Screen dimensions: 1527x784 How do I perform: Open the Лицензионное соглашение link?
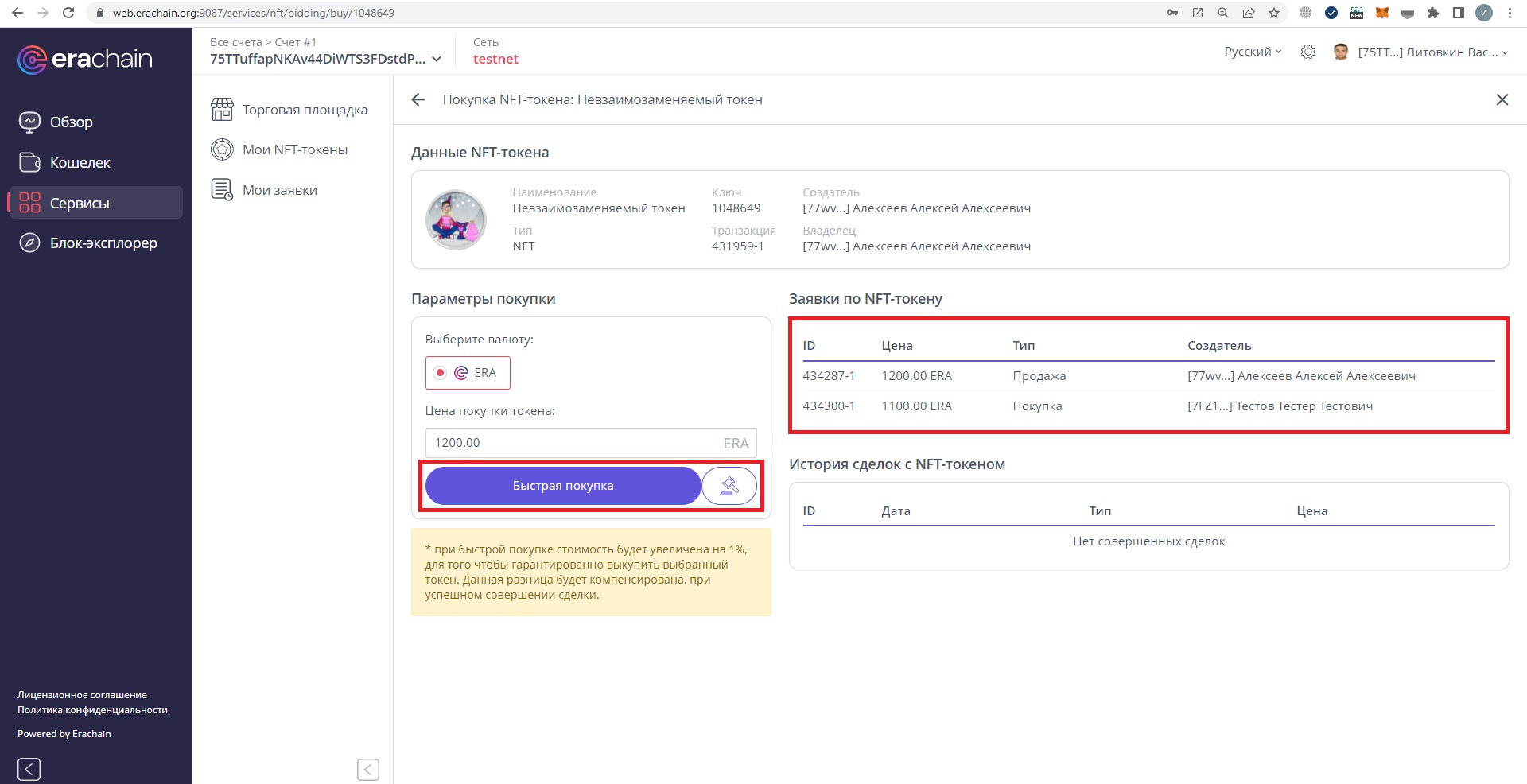coord(82,695)
